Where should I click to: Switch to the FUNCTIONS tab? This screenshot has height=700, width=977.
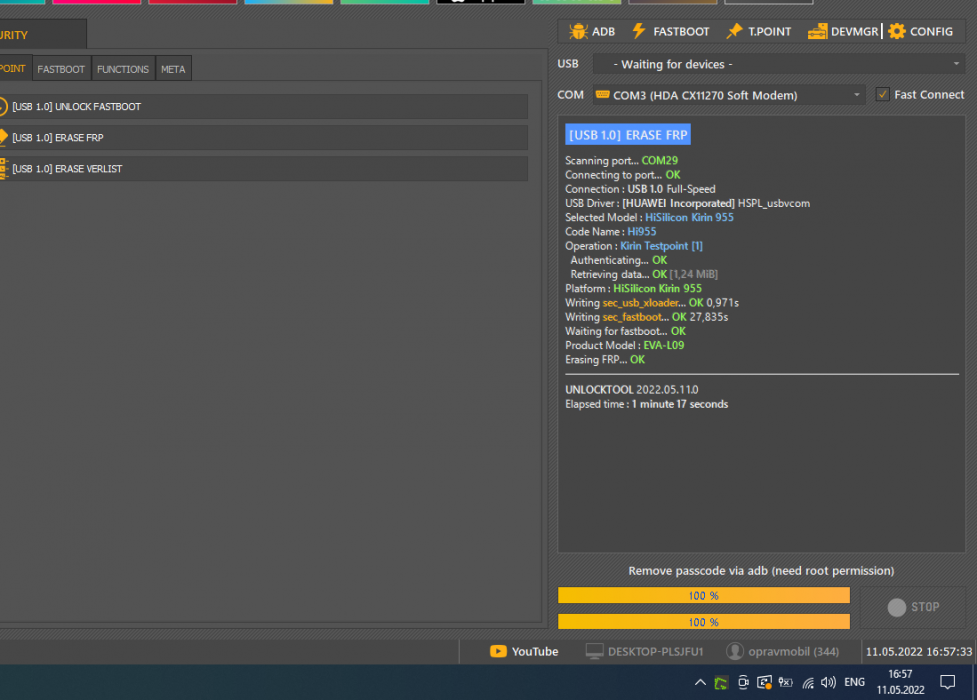click(123, 69)
